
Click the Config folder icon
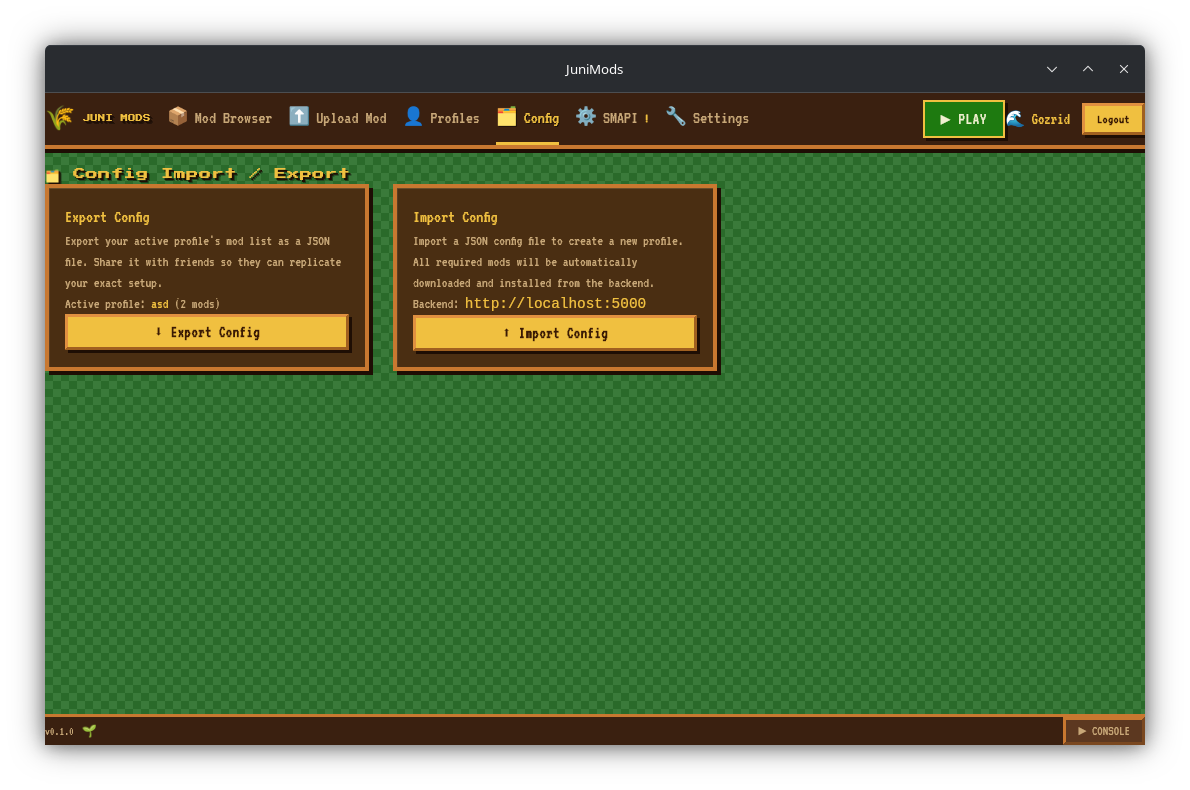(x=506, y=116)
